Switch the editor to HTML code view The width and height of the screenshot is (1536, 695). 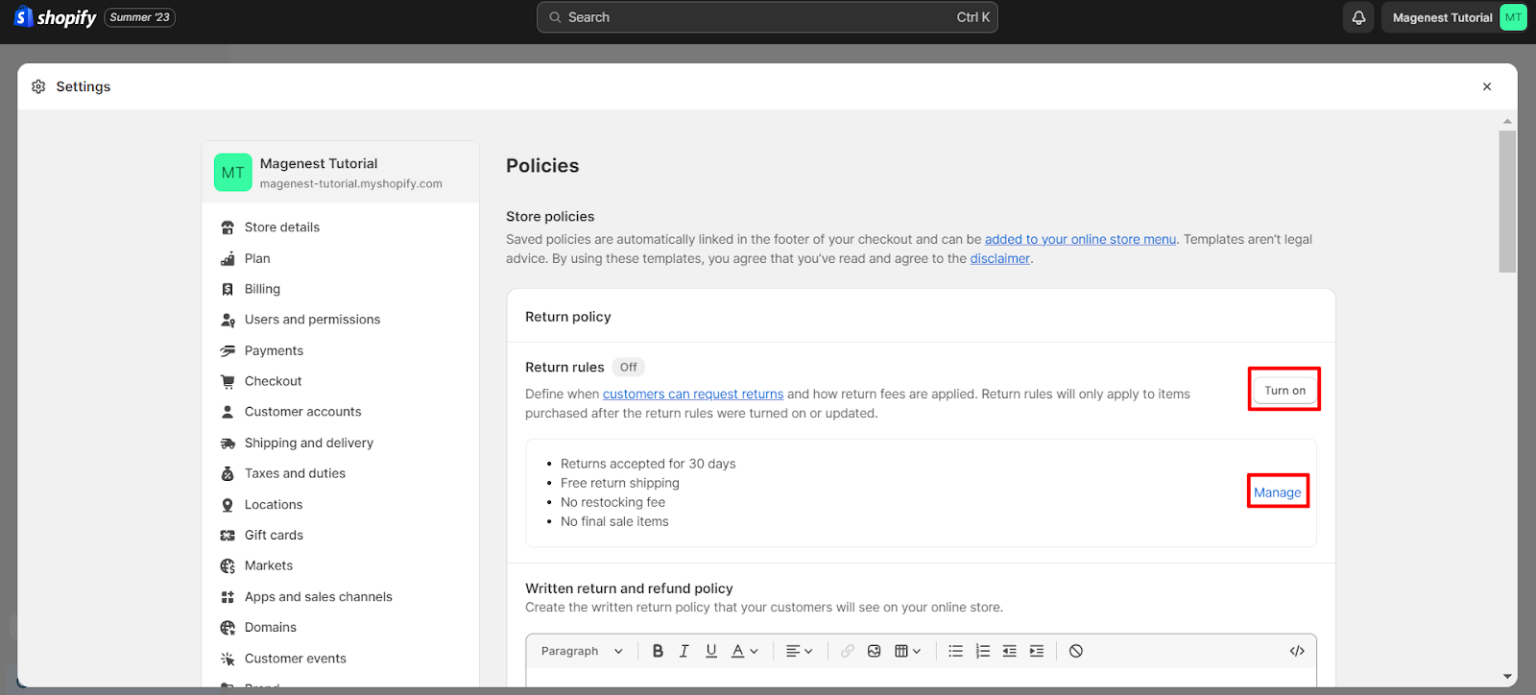pos(1297,650)
